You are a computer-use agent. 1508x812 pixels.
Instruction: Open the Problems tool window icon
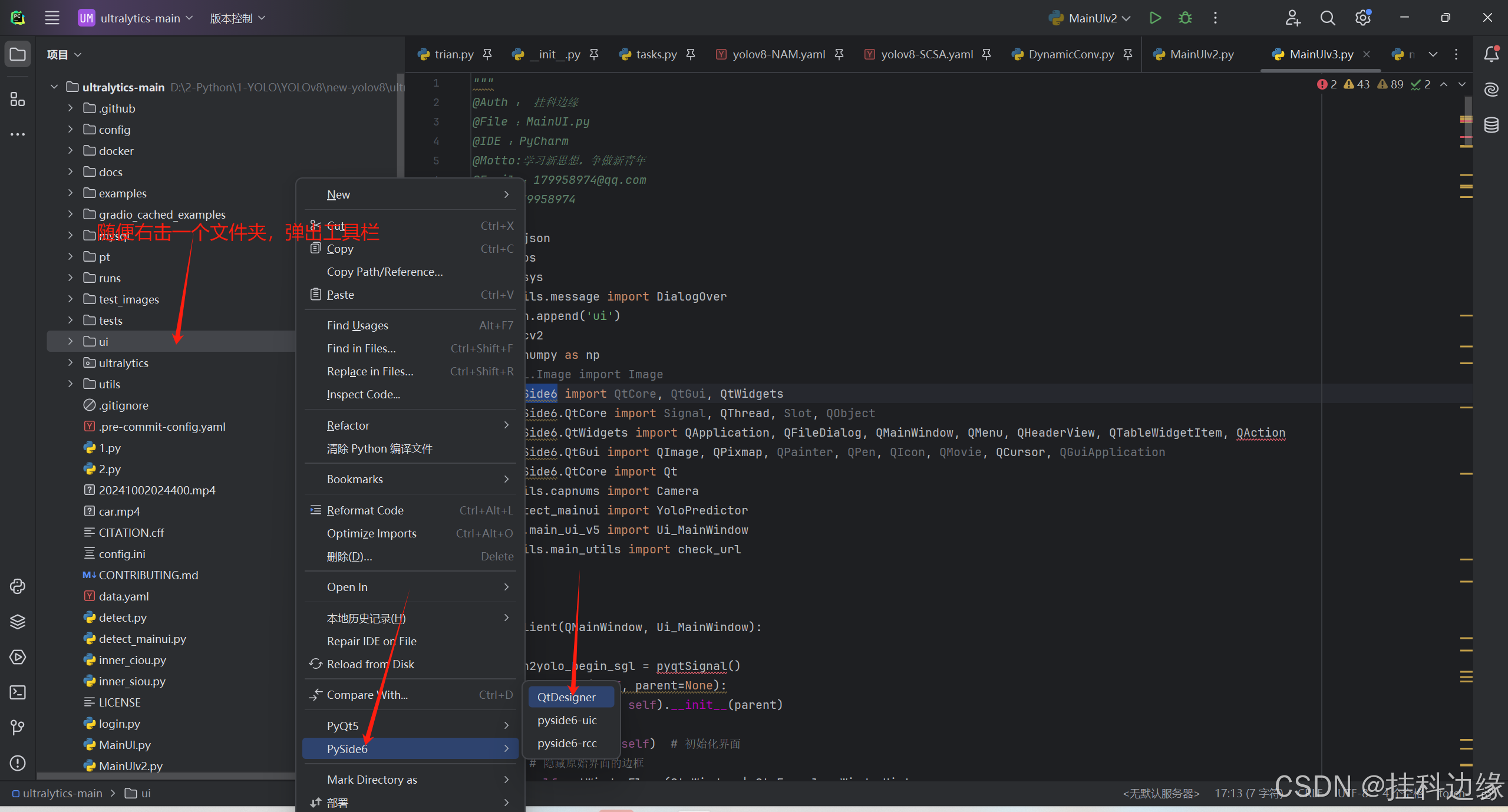[18, 763]
